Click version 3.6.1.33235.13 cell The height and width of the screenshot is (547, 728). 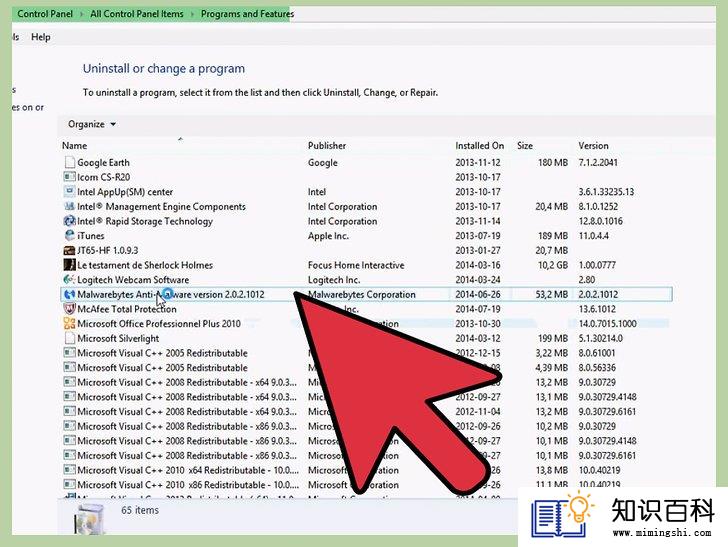click(x=606, y=192)
